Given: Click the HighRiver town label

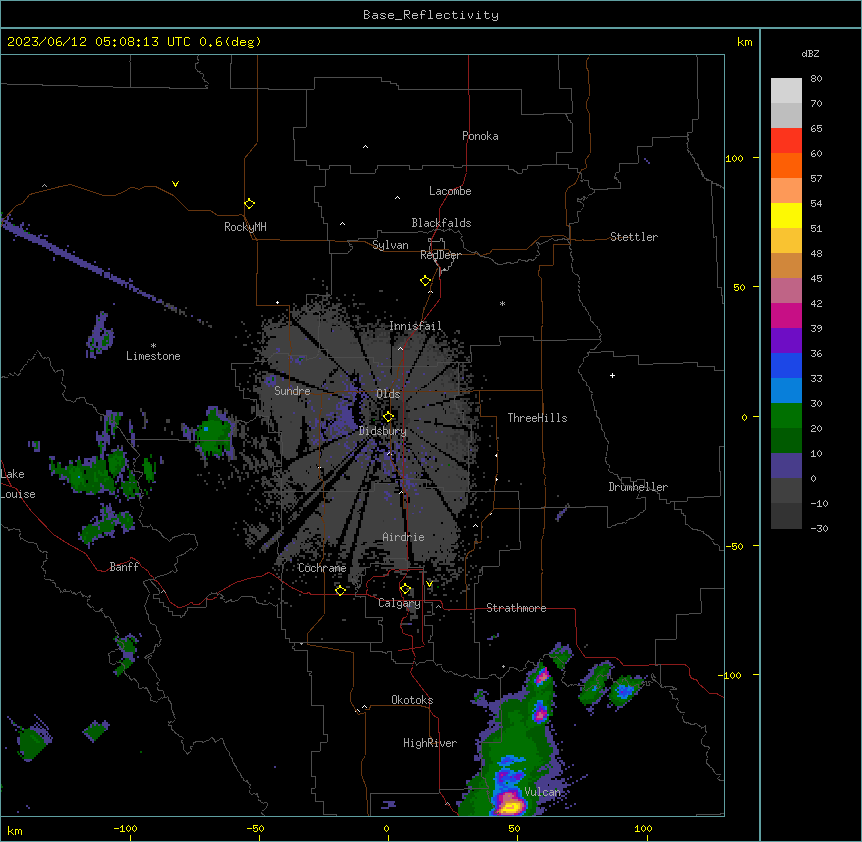Looking at the screenshot, I should pos(430,743).
